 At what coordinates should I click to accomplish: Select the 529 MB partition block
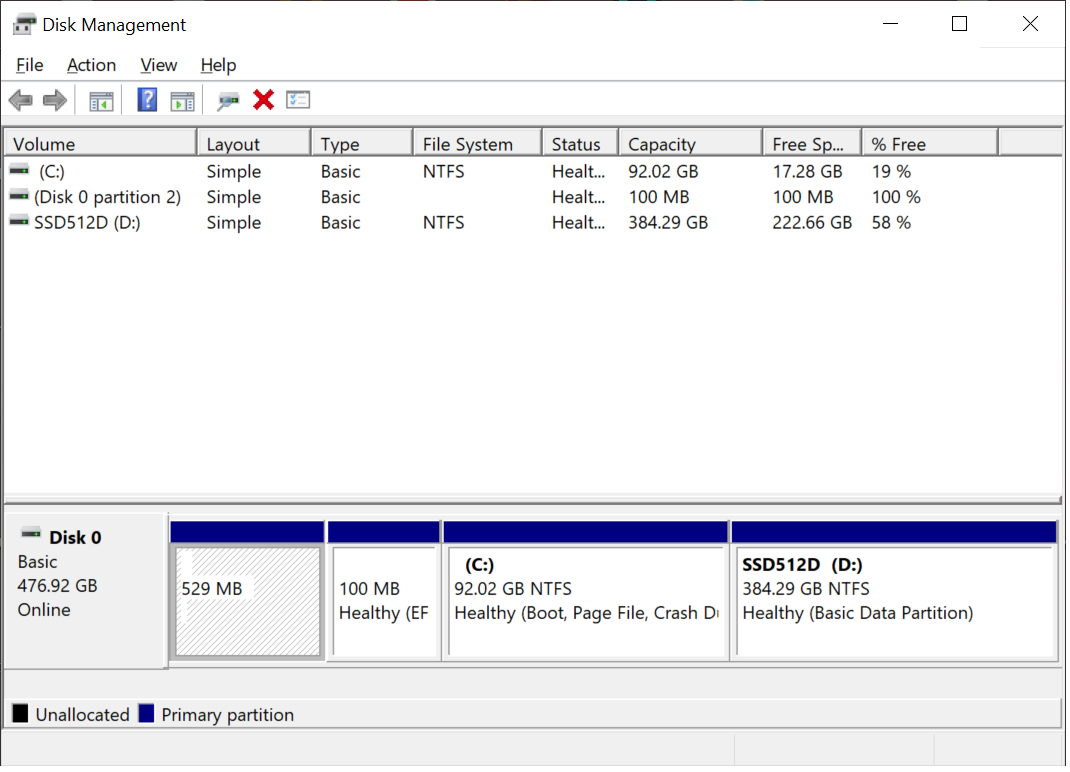(247, 601)
